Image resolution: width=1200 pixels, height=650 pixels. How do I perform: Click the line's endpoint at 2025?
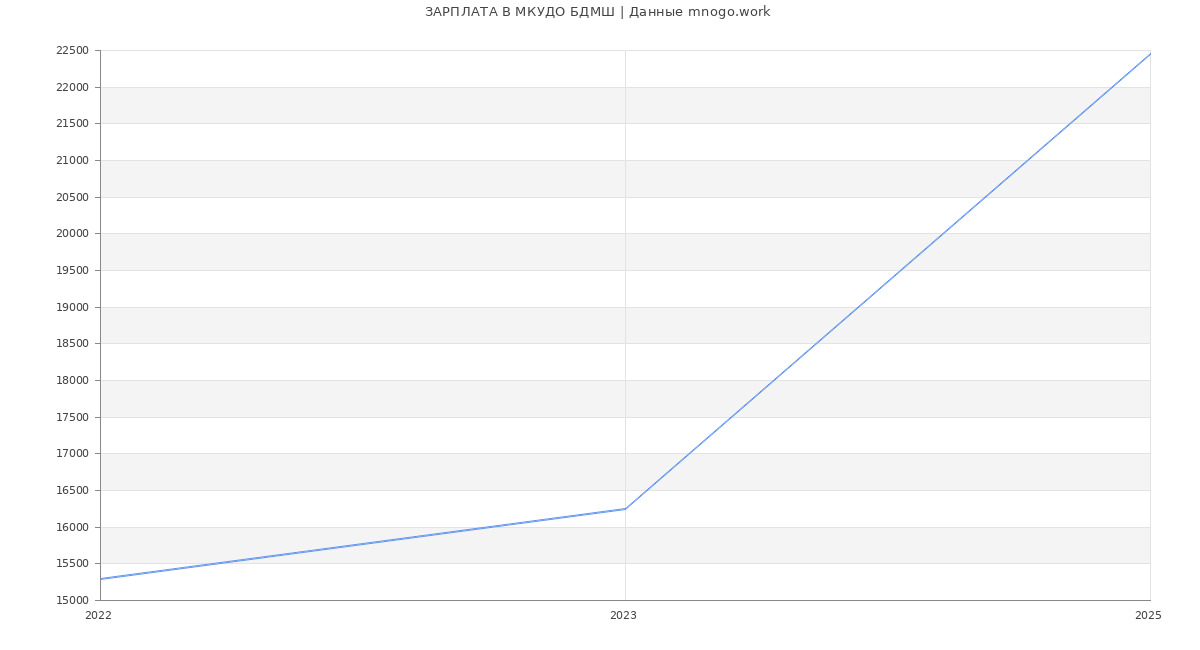point(1150,54)
